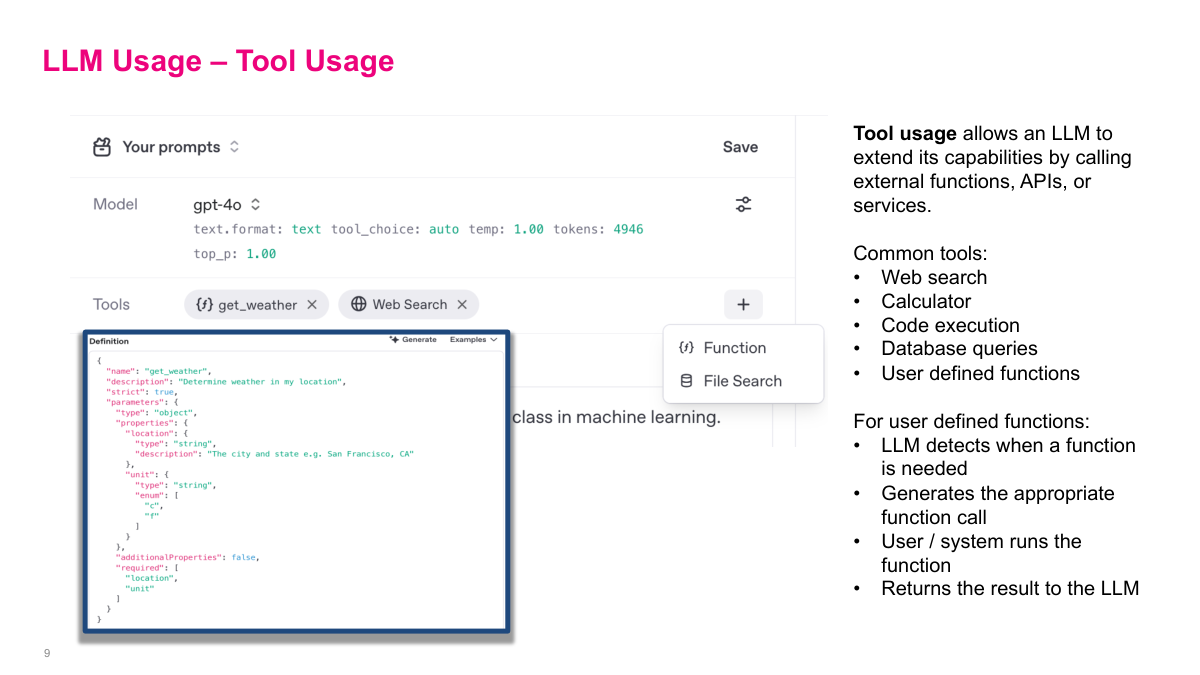
Task: Click the sparkle Generate icon in Definition panel
Action: click(395, 340)
